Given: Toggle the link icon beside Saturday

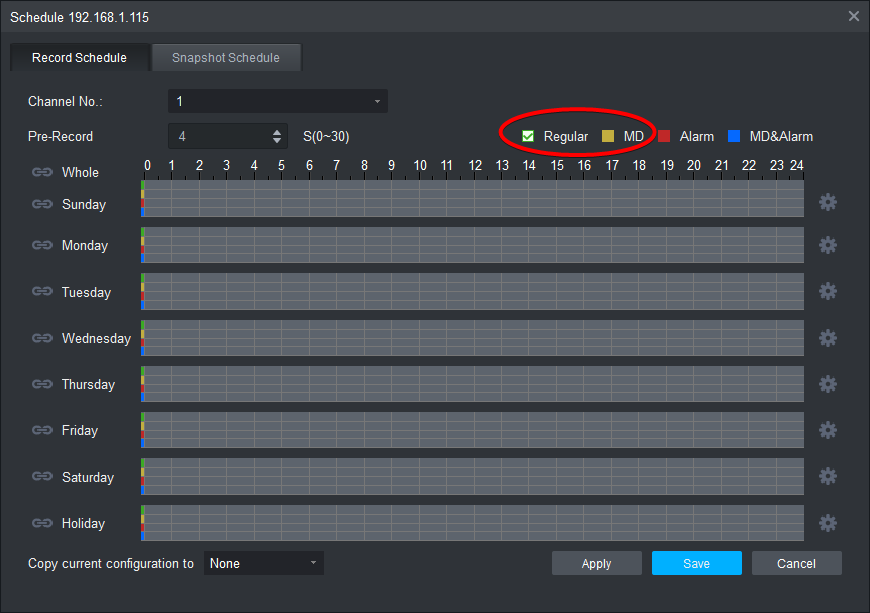Looking at the screenshot, I should coord(42,477).
